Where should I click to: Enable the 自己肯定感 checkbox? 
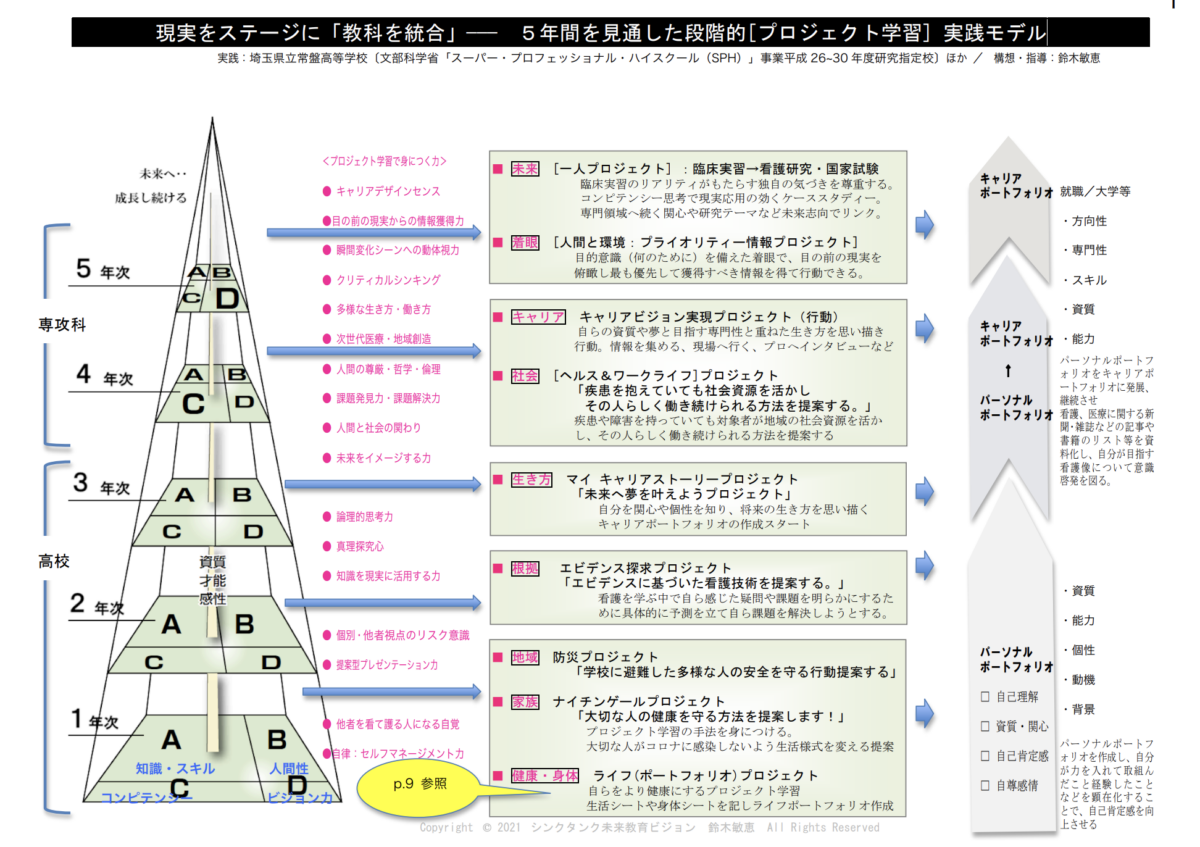point(985,756)
